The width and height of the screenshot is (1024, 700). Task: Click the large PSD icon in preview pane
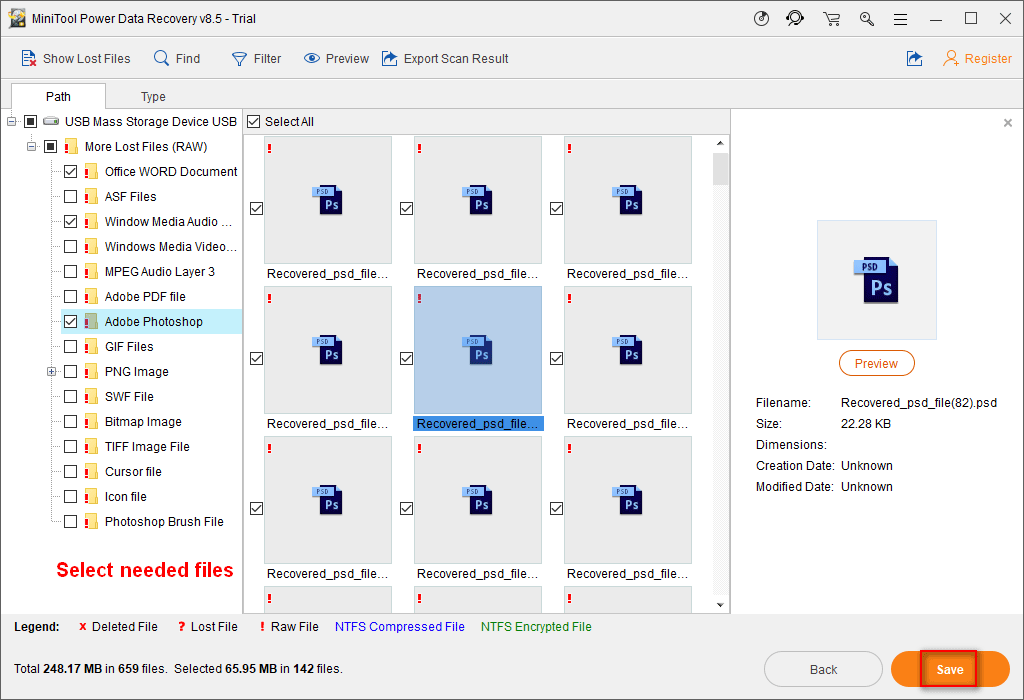[x=876, y=280]
